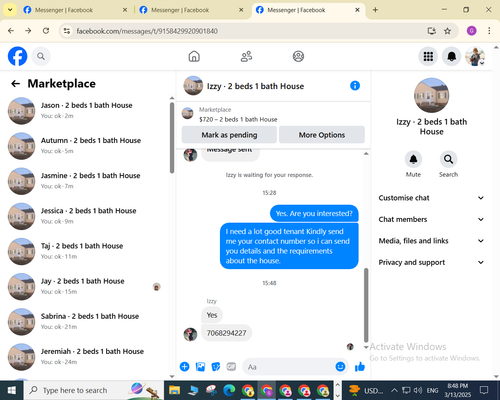Image resolution: width=500 pixels, height=400 pixels.
Task: Click the browser address bar URL
Action: pyautogui.click(x=147, y=31)
